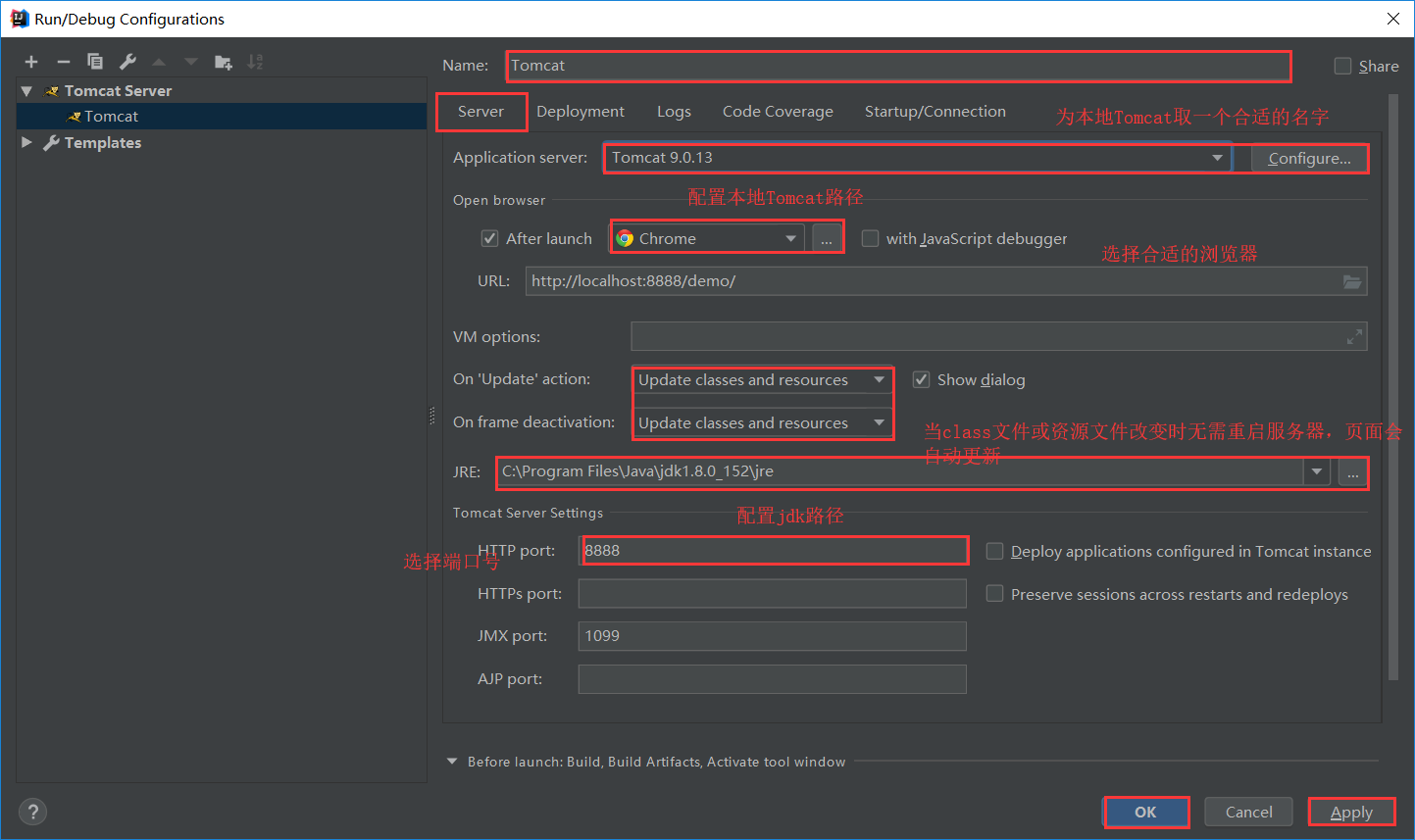Sort configurations with the sort icon
1415x840 pixels.
coord(255,62)
